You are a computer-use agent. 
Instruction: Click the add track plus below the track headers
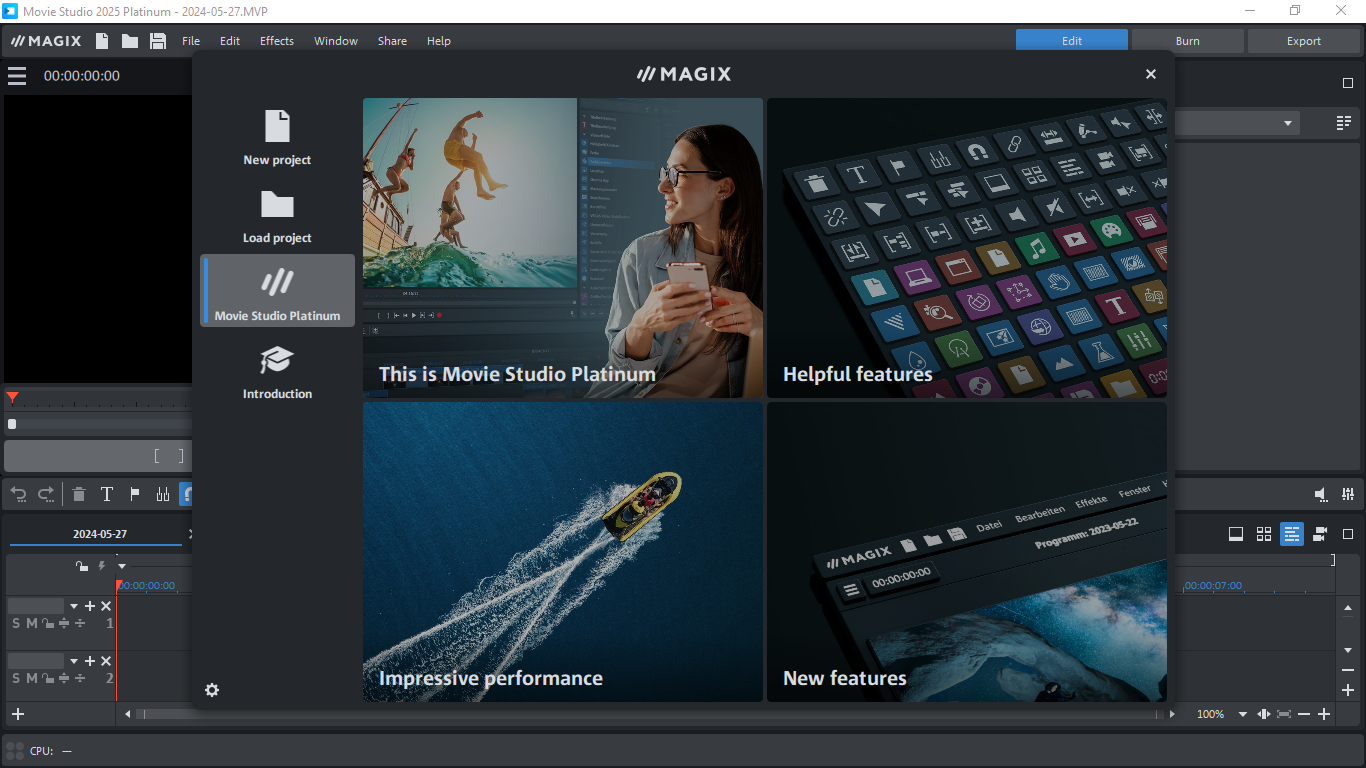click(17, 714)
